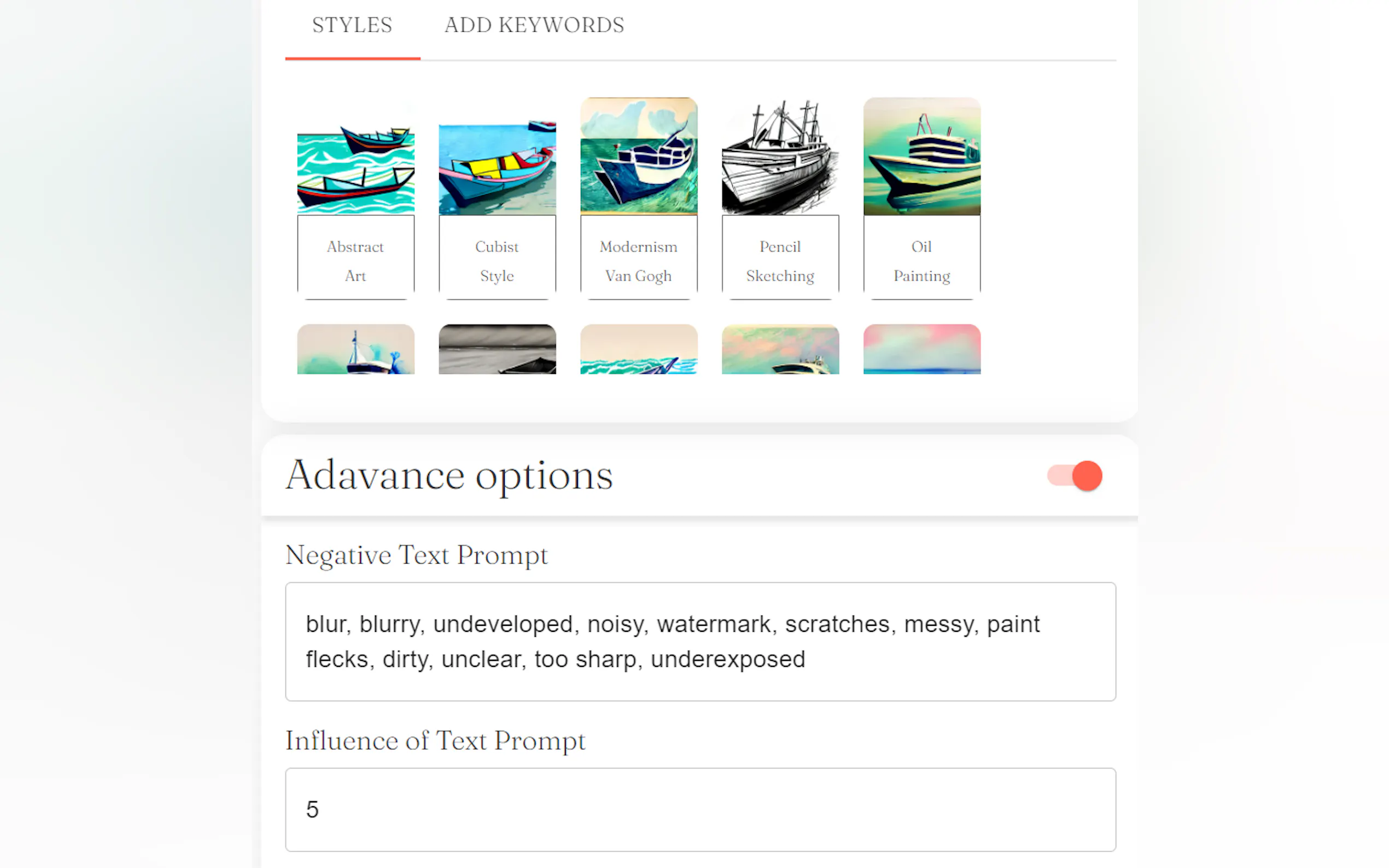Pick the second-row teal waves style thumbnail
Screen dimensions: 1389x868
pyautogui.click(x=639, y=349)
